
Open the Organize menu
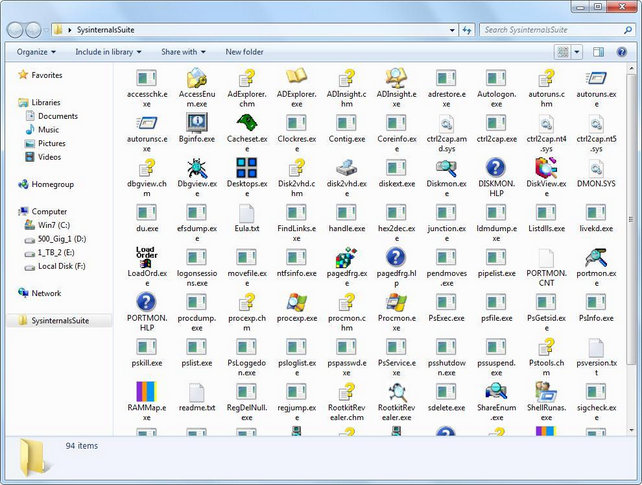(36, 52)
